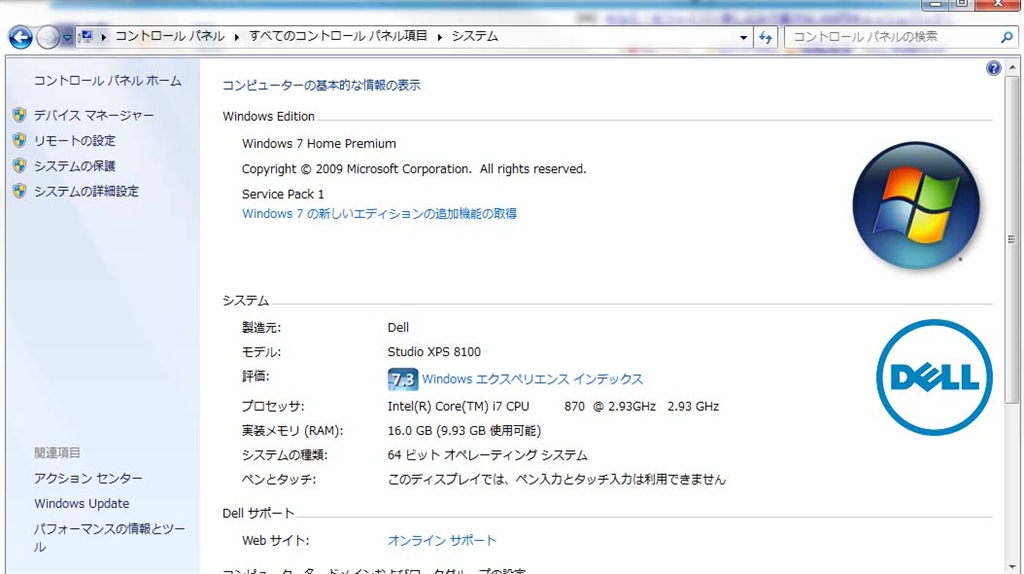This screenshot has height=574, width=1024.
Task: Open recent pages dropdown beside Forward button
Action: (x=67, y=37)
